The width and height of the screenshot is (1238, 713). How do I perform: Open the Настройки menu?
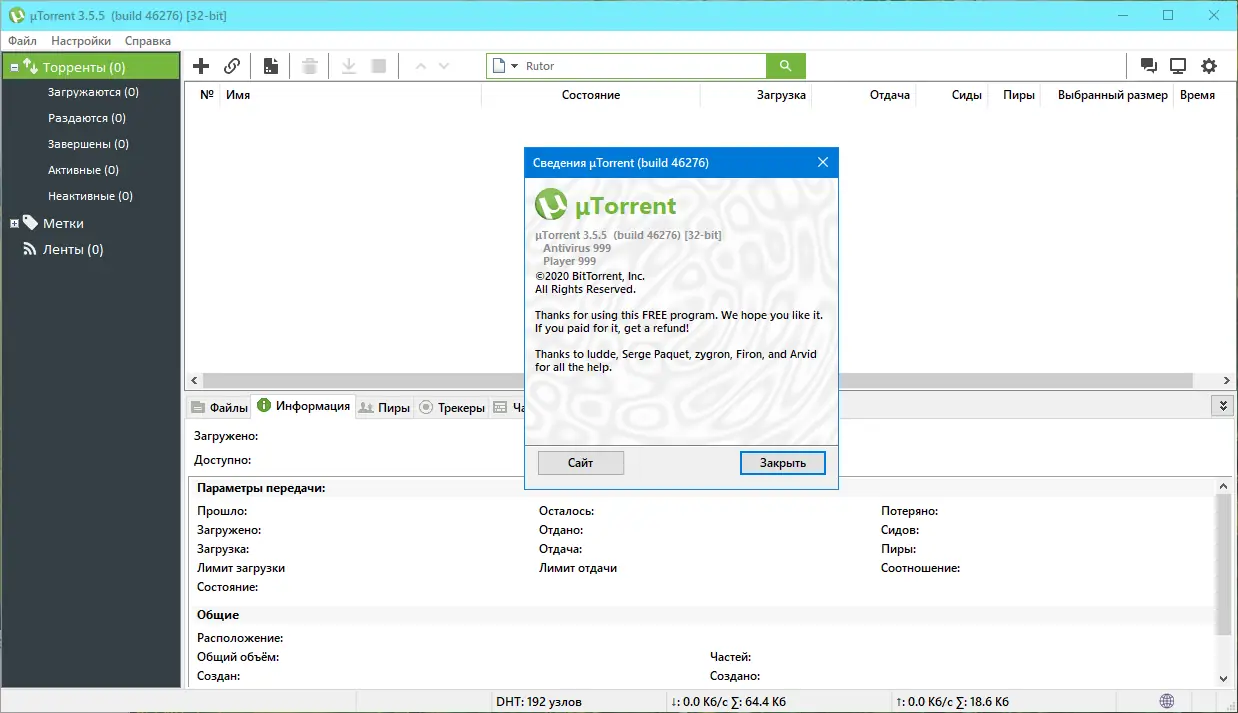click(x=81, y=41)
